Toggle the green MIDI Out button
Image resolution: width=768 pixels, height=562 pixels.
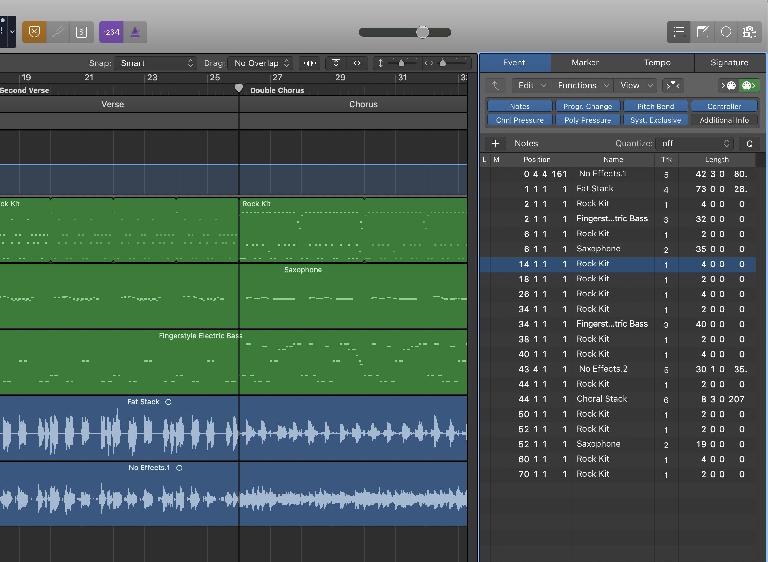(749, 86)
